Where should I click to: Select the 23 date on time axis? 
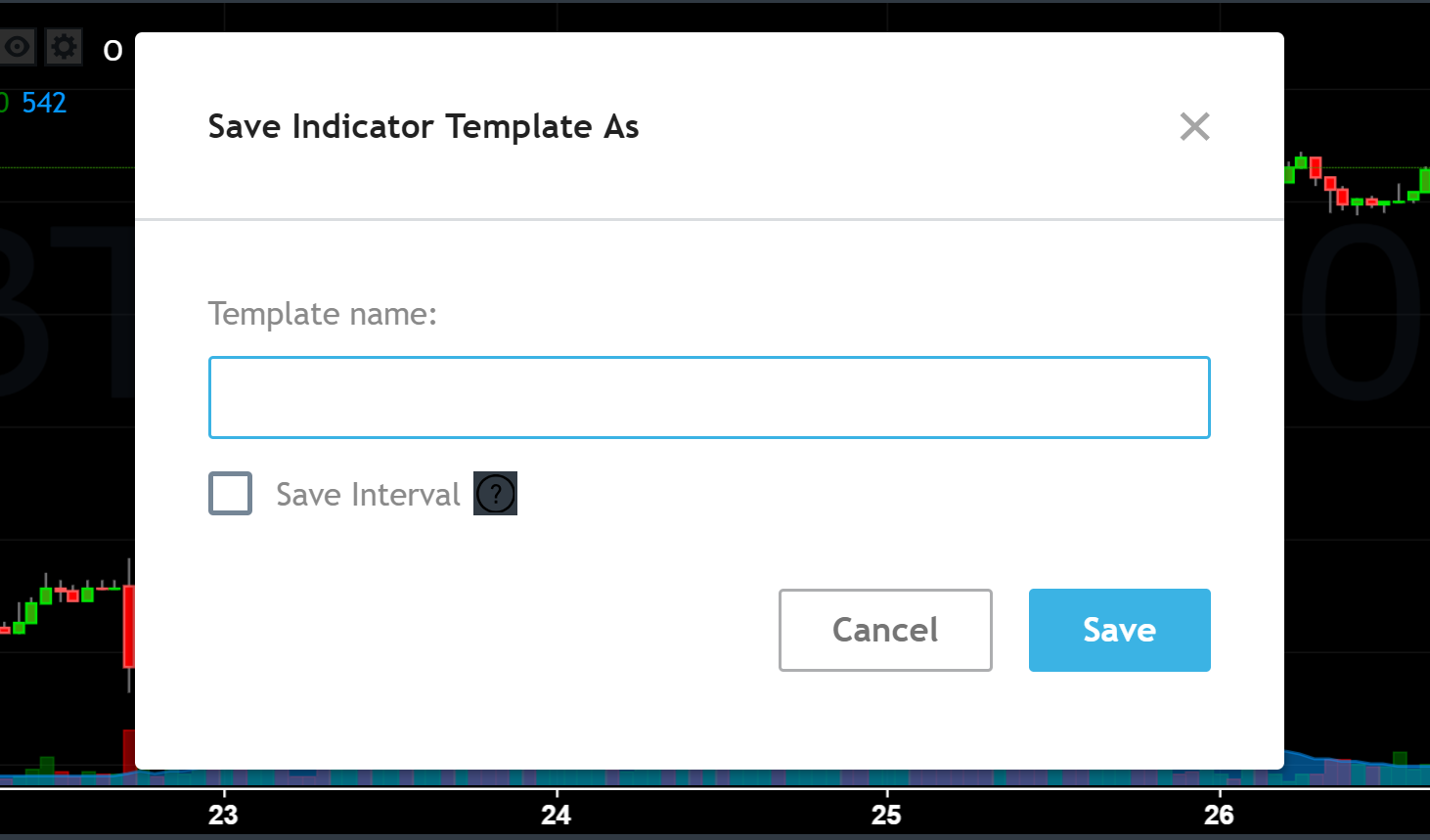[223, 815]
